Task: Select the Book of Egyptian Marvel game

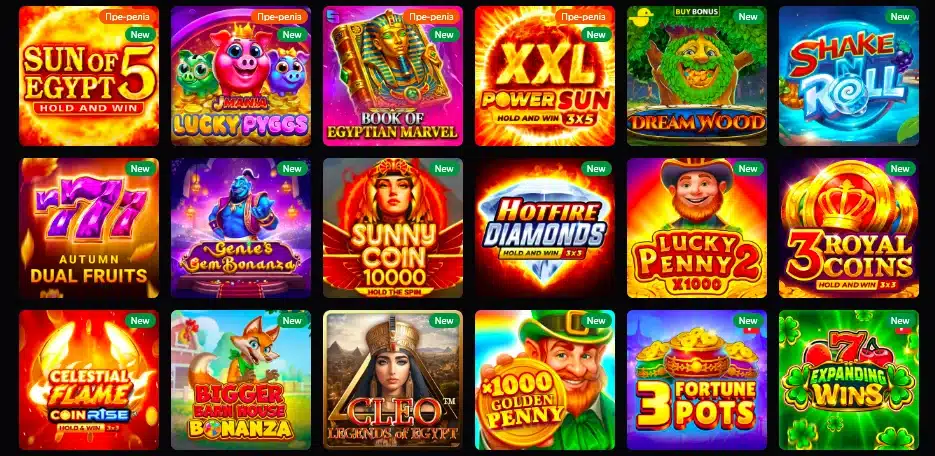Action: click(393, 76)
